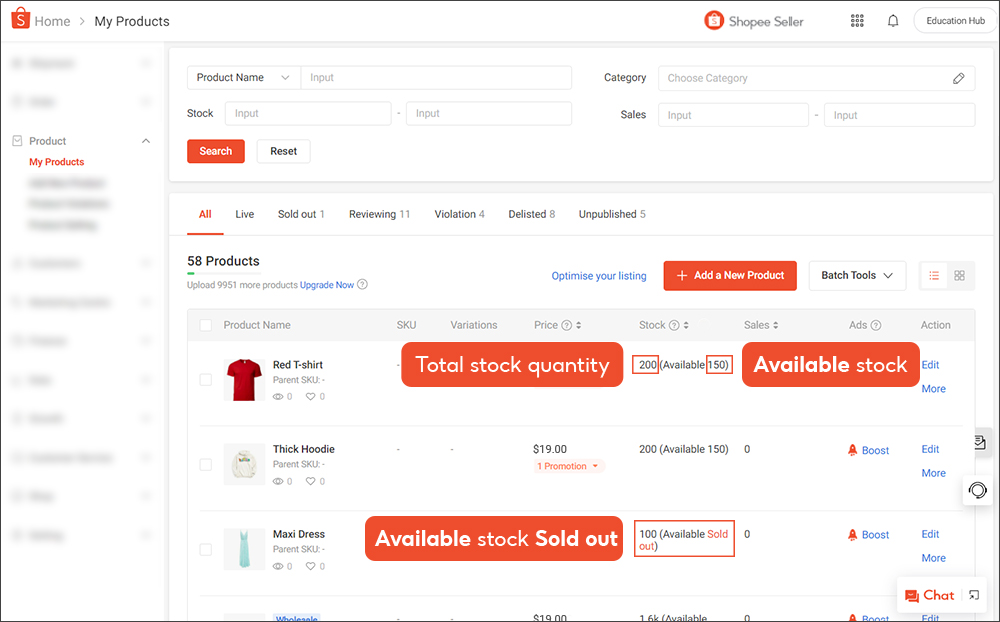Click the help icon next to Upgrade Now
The image size is (1000, 622).
[362, 285]
